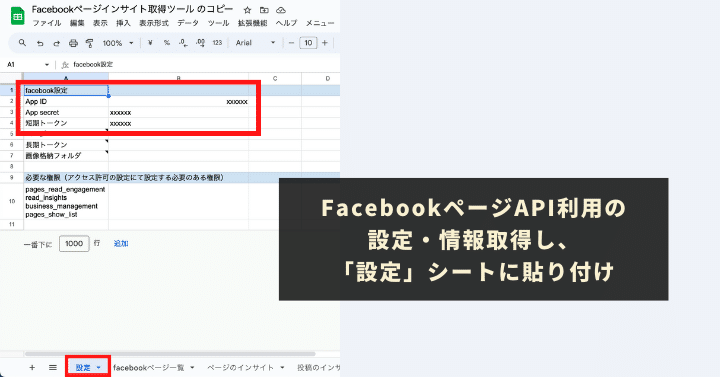This screenshot has width=720, height=377.
Task: Click the font size field showing 10
Action: point(308,43)
